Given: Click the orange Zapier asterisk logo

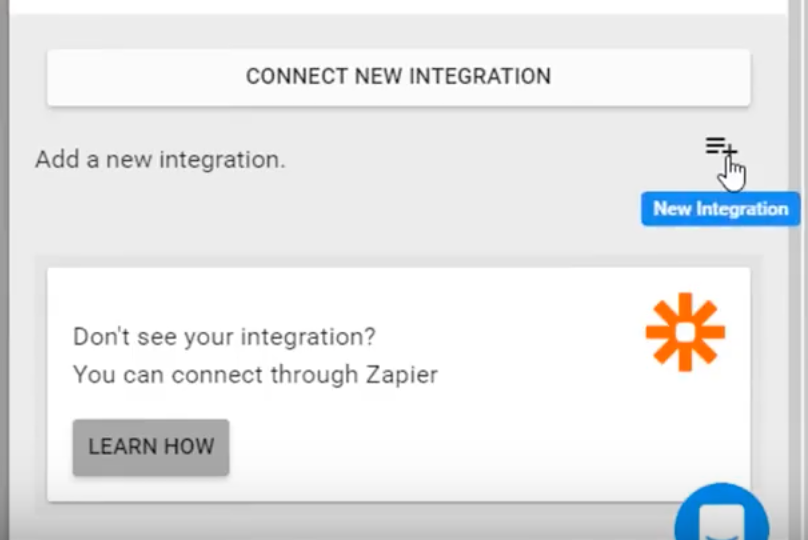Looking at the screenshot, I should (x=685, y=332).
